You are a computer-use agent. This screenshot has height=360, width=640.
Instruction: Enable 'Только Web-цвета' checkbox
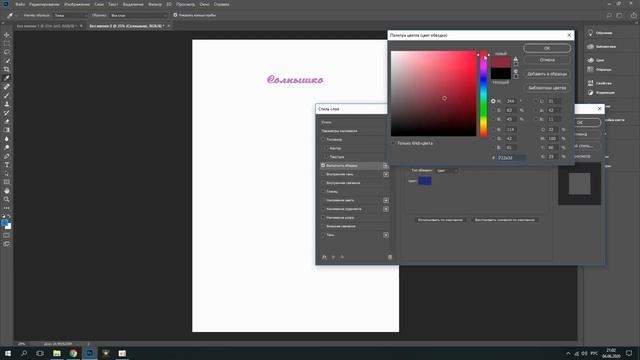[x=394, y=143]
